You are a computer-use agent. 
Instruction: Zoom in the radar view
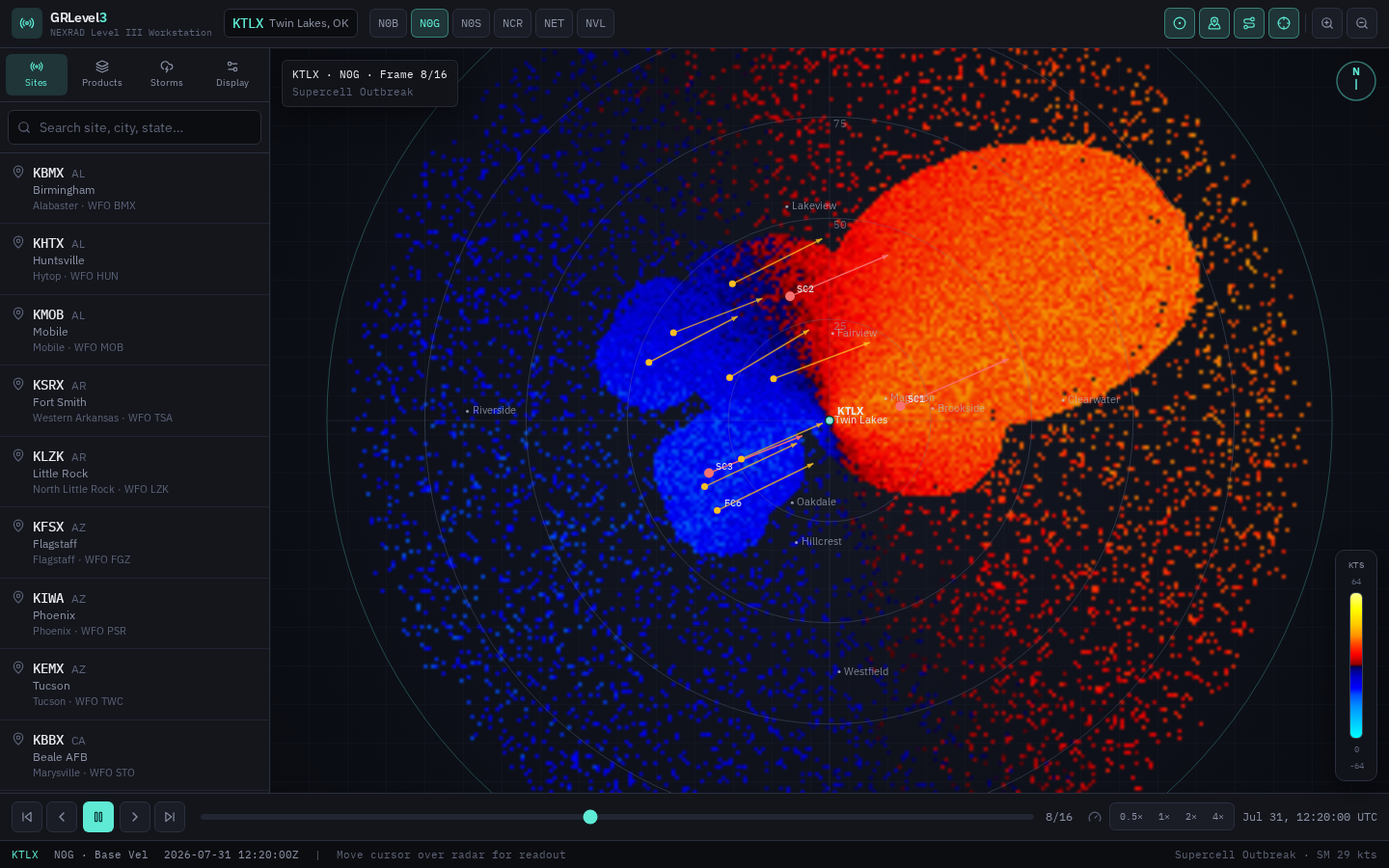coord(1327,23)
